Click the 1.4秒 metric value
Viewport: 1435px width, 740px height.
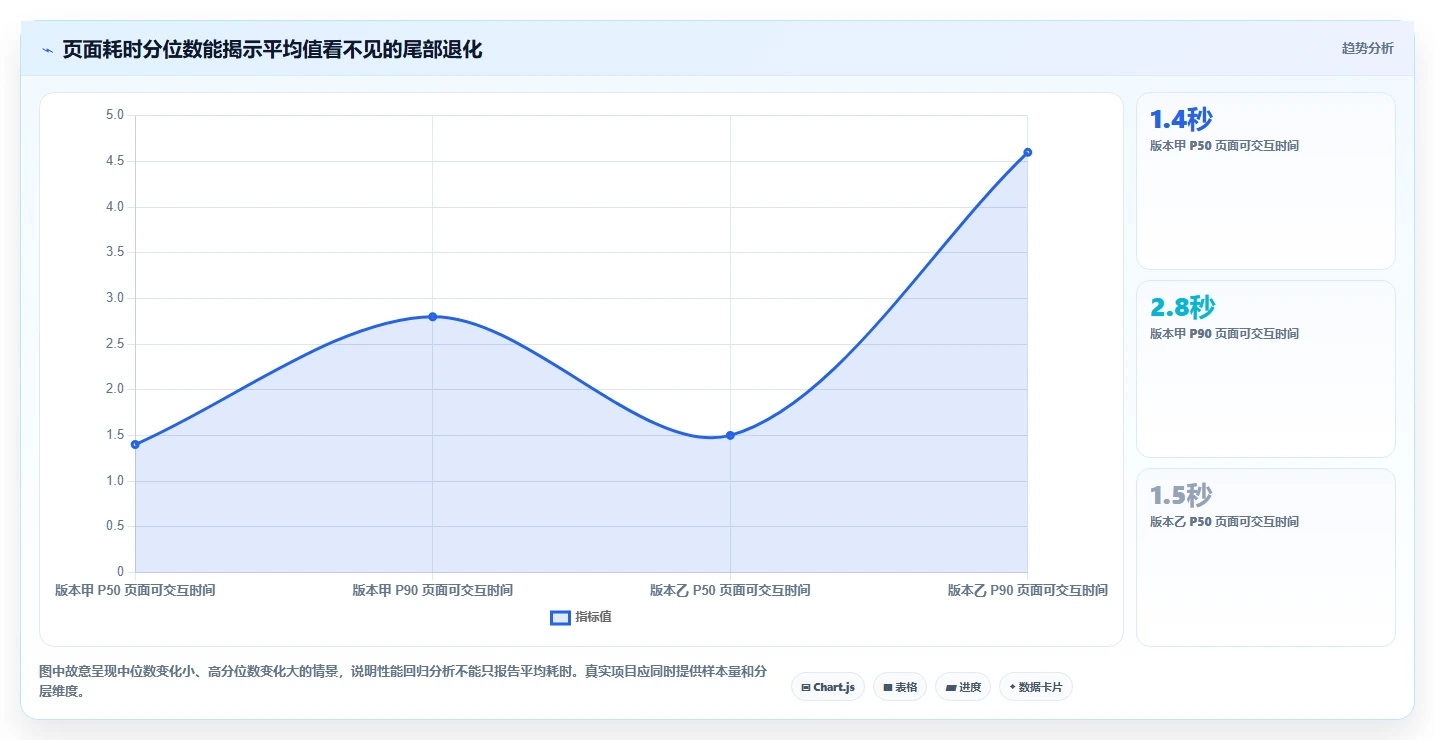[1181, 120]
